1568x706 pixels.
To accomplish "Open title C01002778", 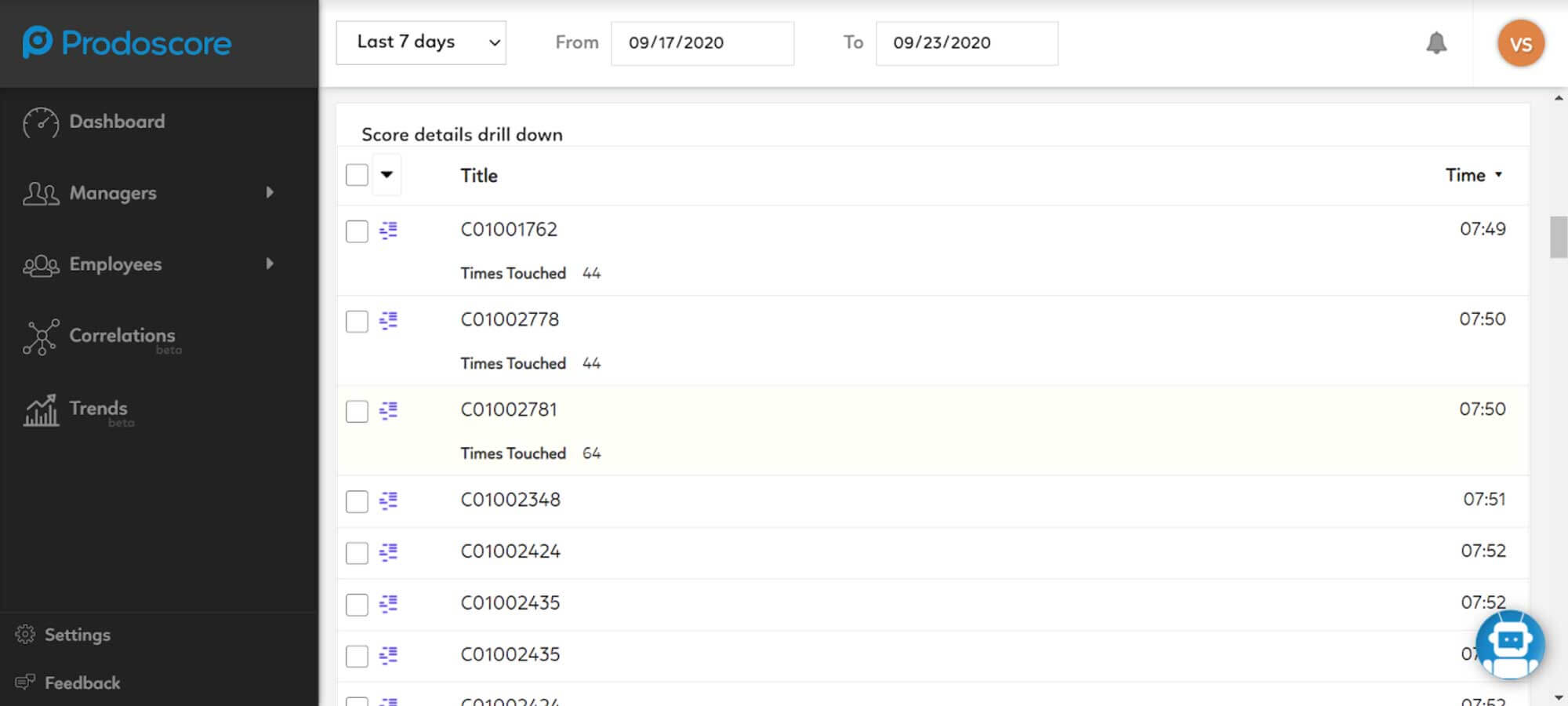I will point(510,319).
